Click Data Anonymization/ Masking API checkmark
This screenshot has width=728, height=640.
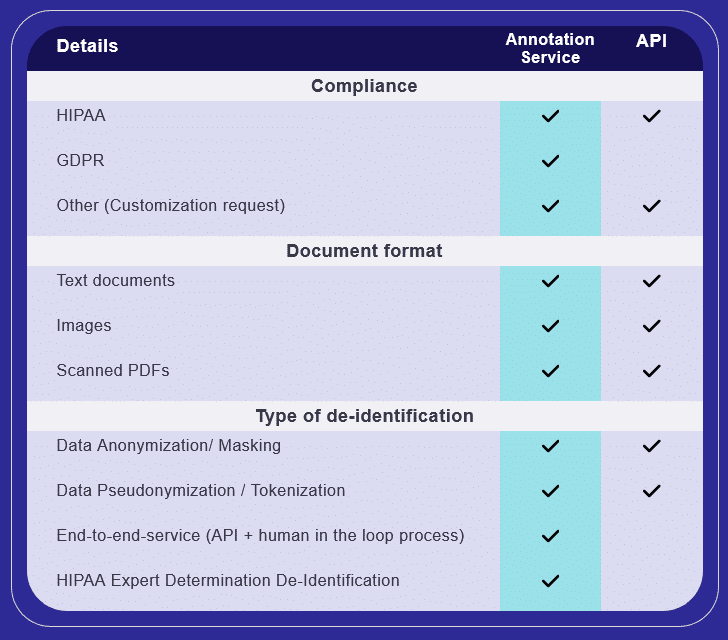pos(651,446)
